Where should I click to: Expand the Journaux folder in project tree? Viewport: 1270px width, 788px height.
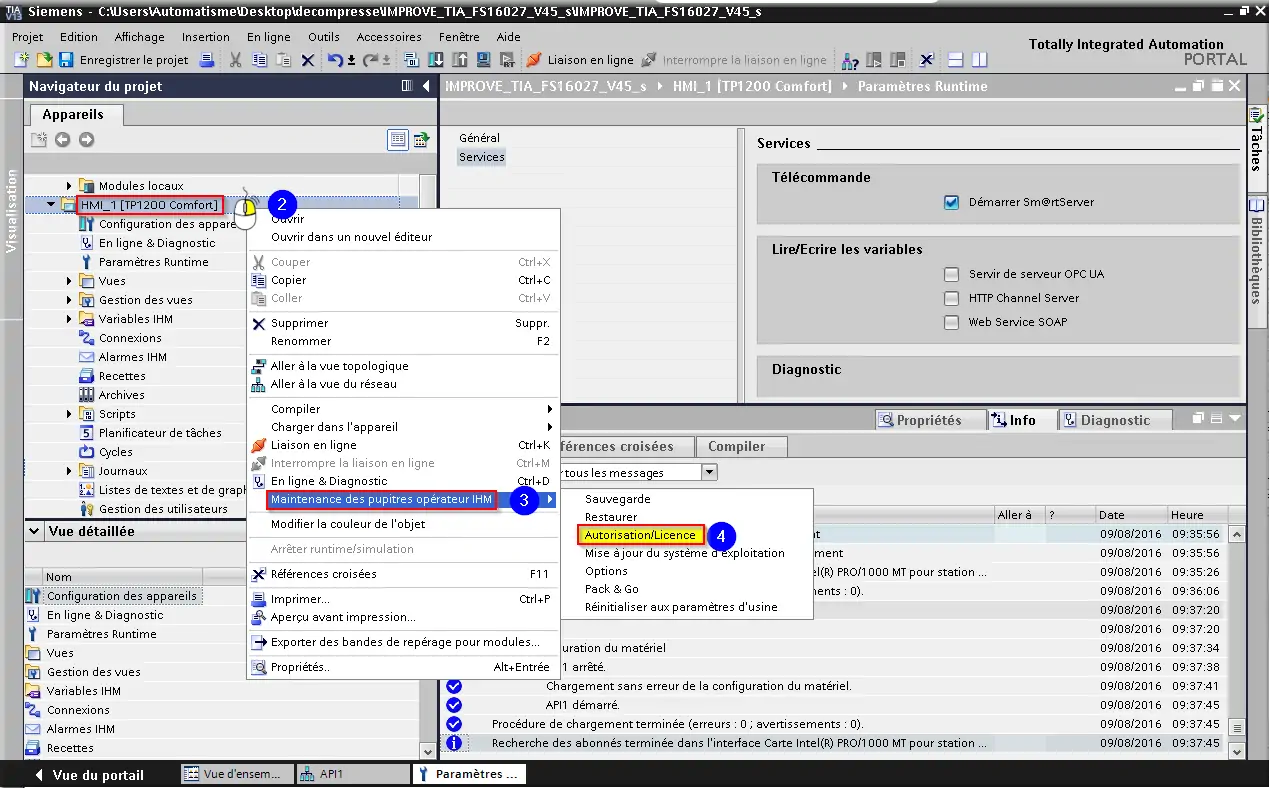tap(69, 471)
